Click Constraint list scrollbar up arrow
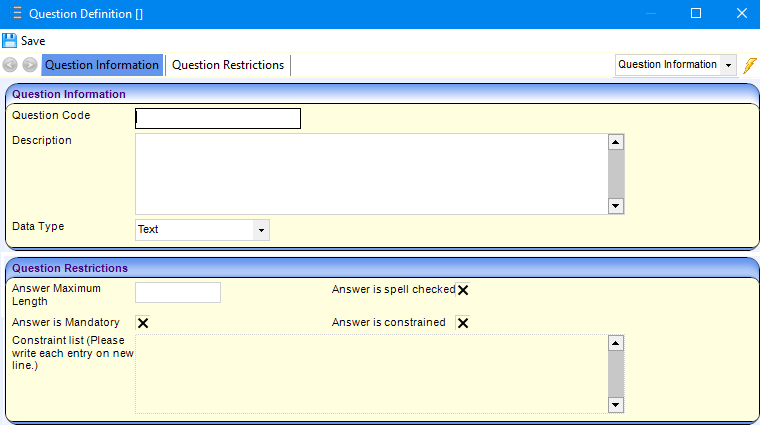Image resolution: width=760 pixels, height=425 pixels. click(x=616, y=343)
